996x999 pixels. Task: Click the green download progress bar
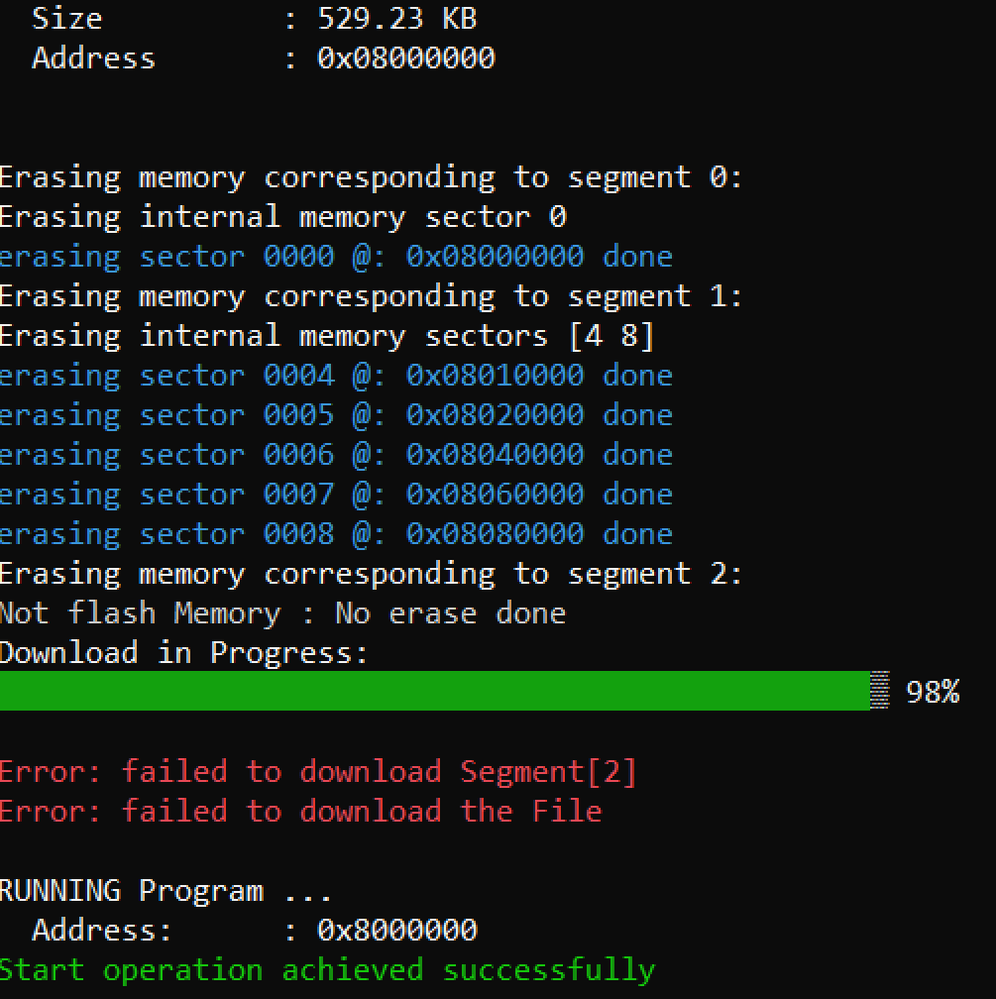click(435, 691)
